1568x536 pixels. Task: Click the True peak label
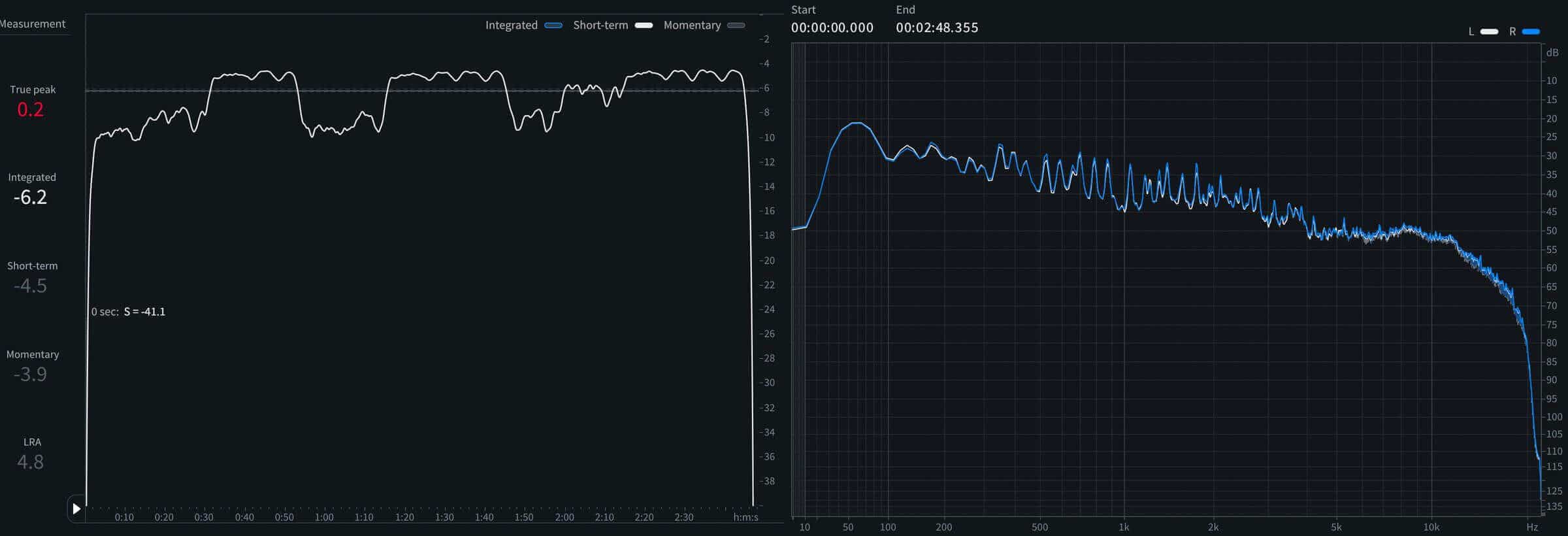[33, 90]
